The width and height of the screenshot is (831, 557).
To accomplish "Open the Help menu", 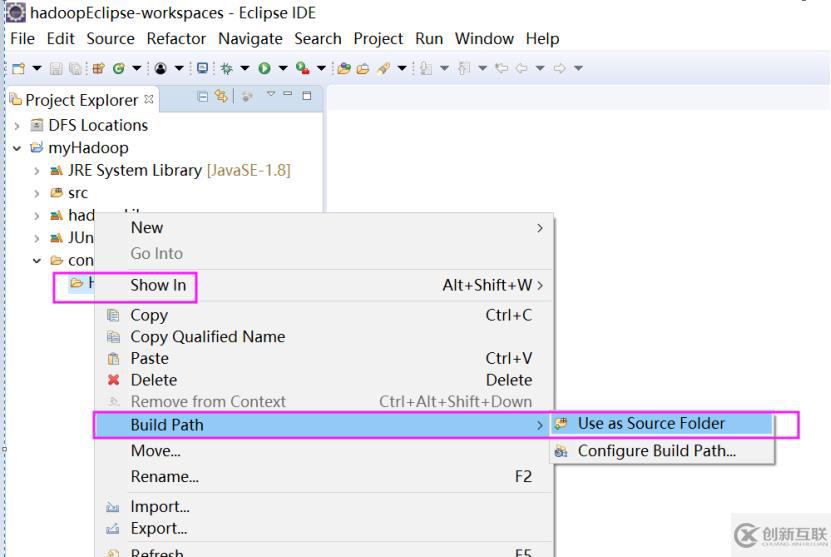I will click(x=542, y=39).
